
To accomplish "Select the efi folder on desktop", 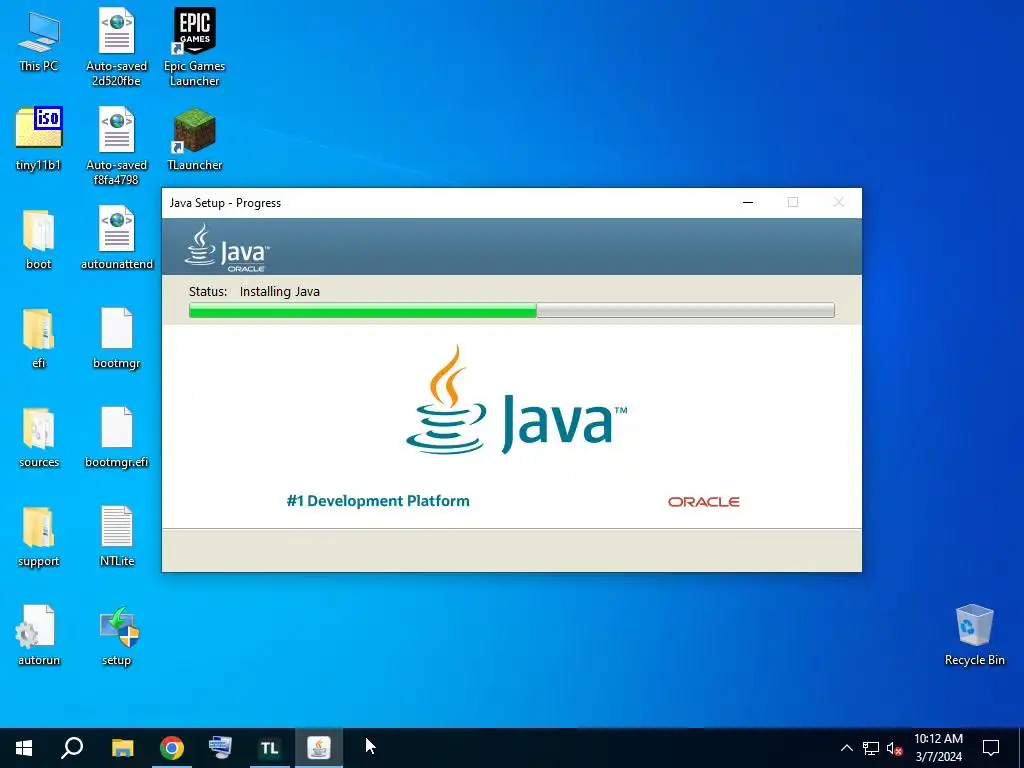I will click(39, 338).
